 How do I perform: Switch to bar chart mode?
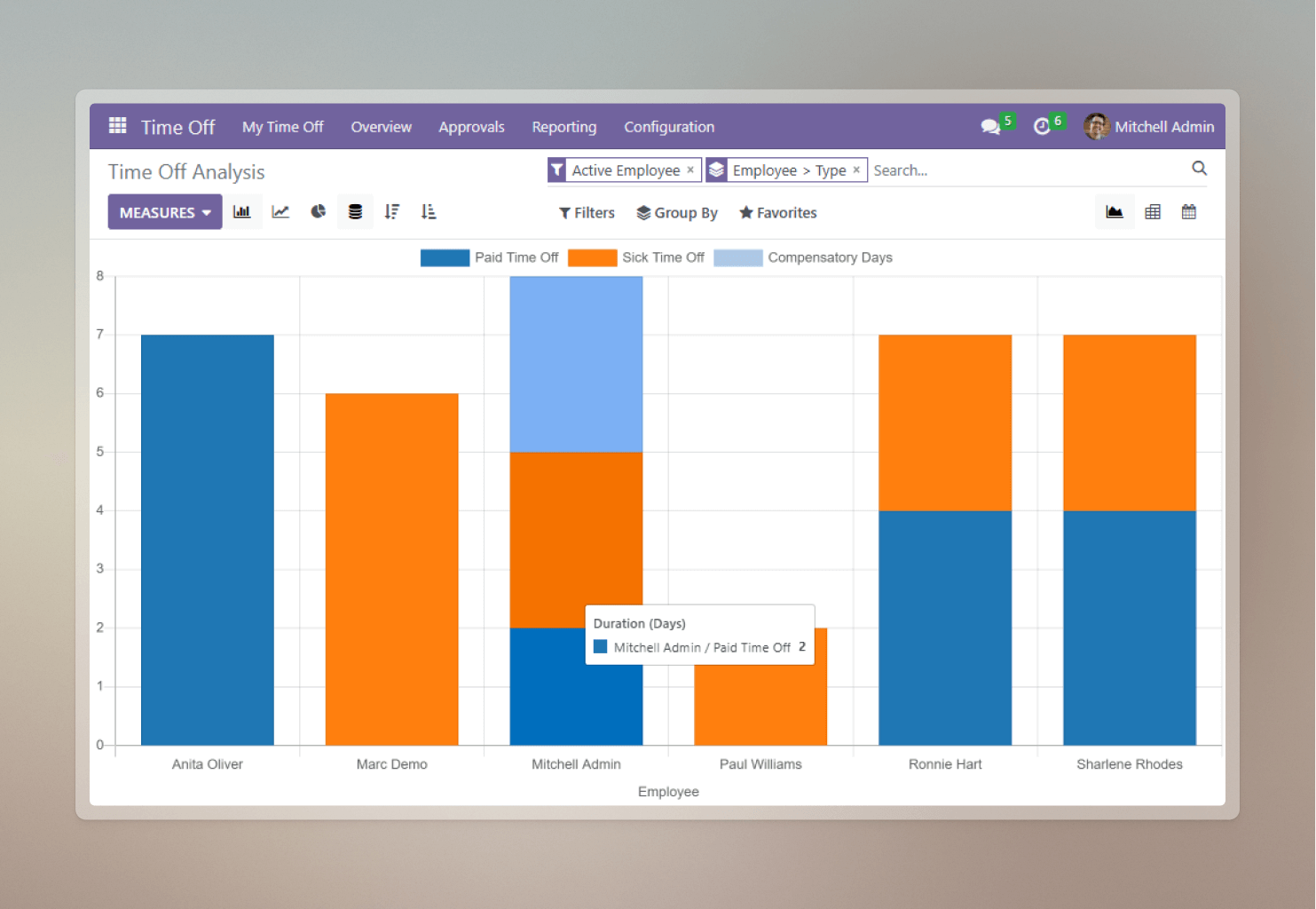(241, 212)
